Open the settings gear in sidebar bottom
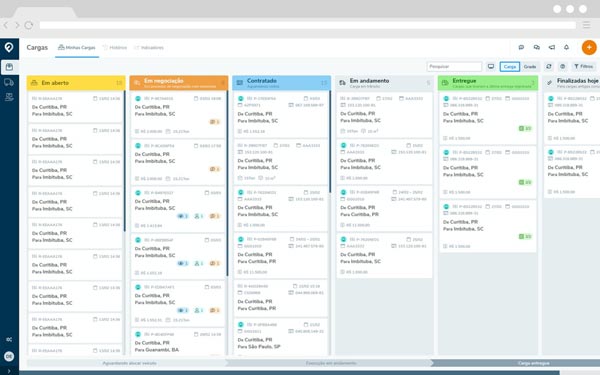 point(9,339)
